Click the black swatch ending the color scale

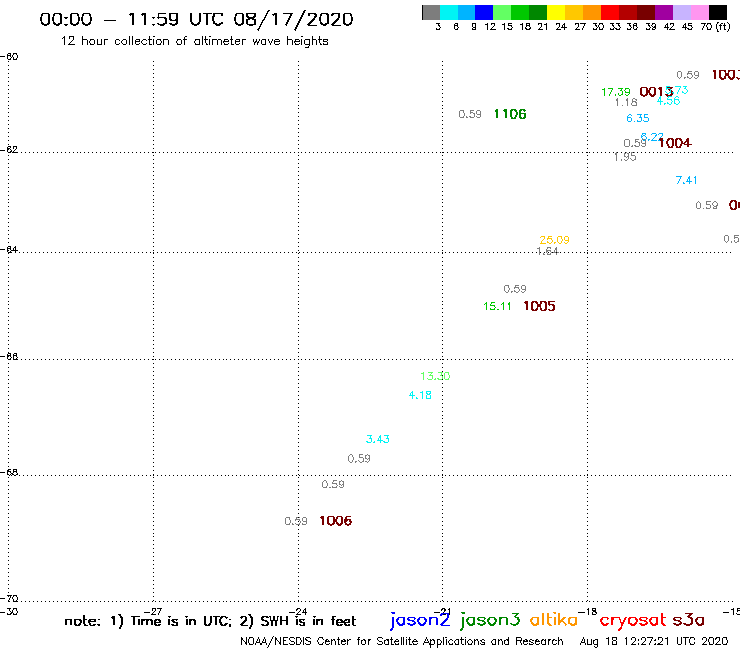[x=717, y=12]
